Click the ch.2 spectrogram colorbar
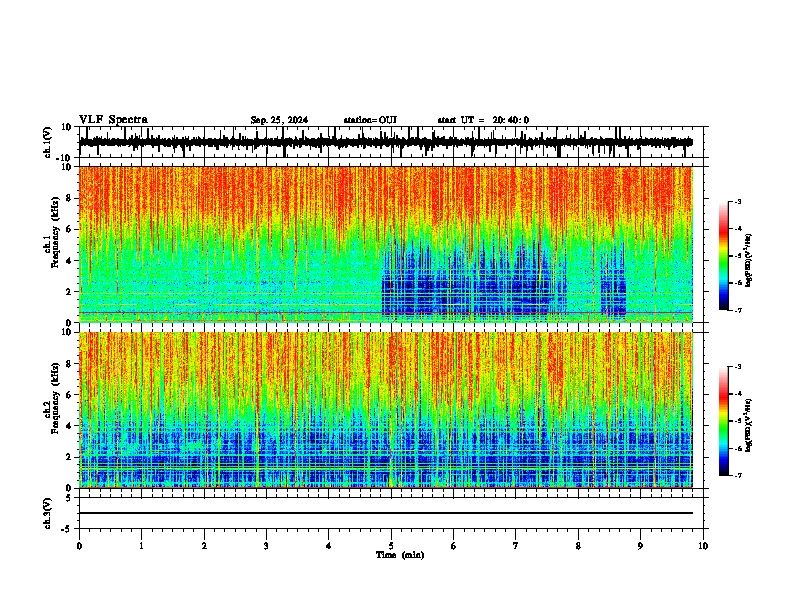 (723, 421)
